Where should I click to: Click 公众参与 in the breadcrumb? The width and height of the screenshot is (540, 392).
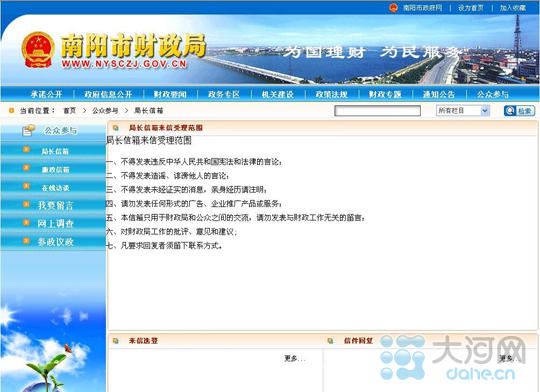105,111
